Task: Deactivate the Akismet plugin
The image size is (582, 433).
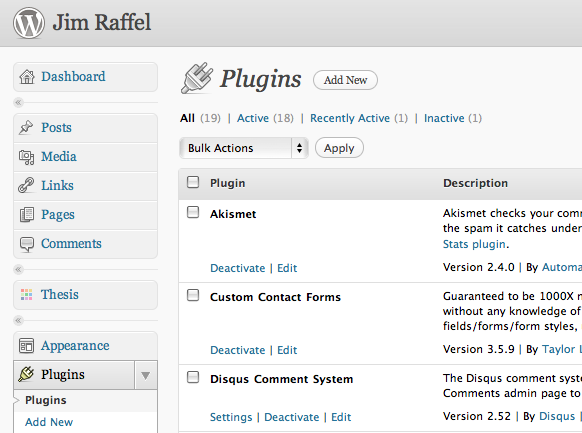Action: pyautogui.click(x=238, y=268)
